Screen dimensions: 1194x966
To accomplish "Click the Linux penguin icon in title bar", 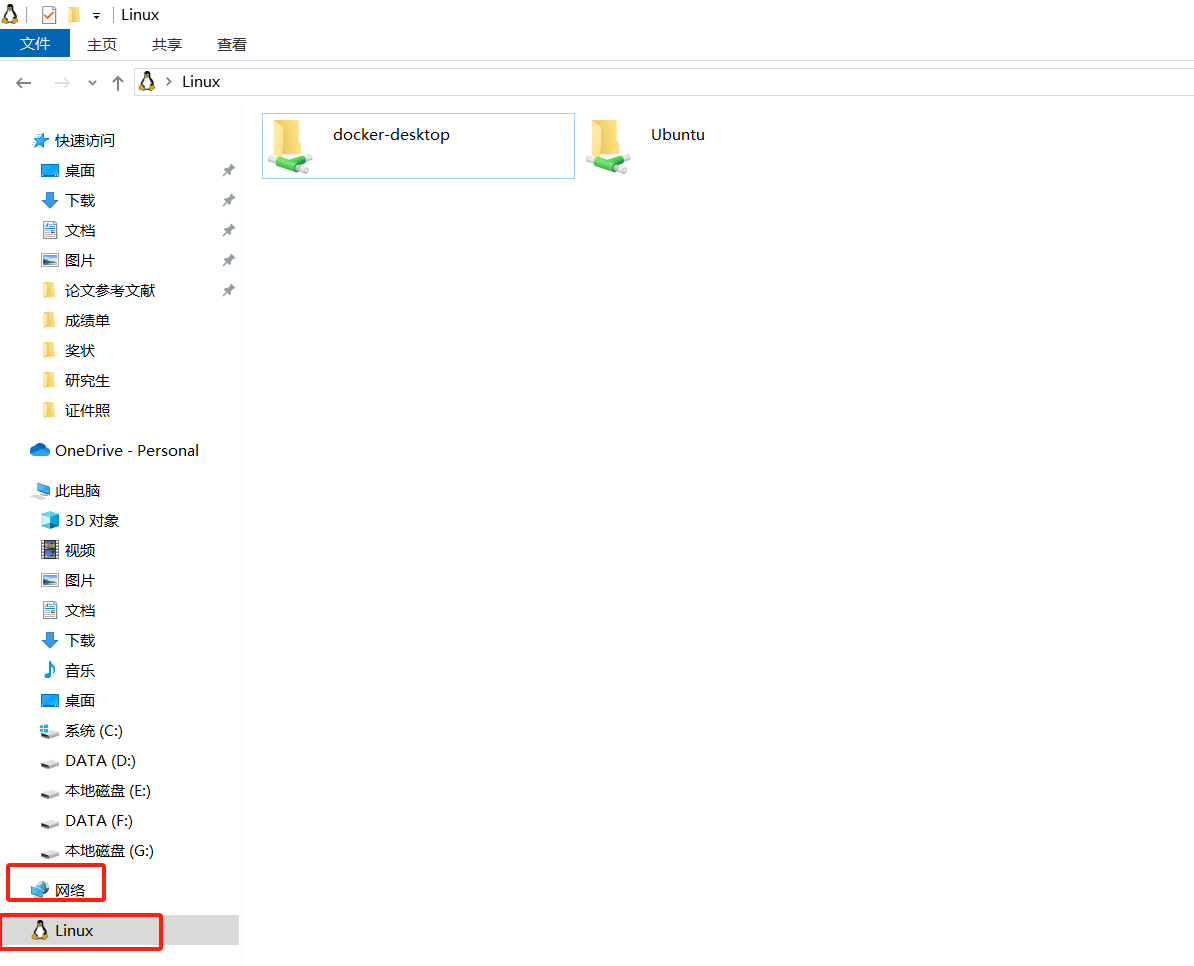I will [x=10, y=14].
